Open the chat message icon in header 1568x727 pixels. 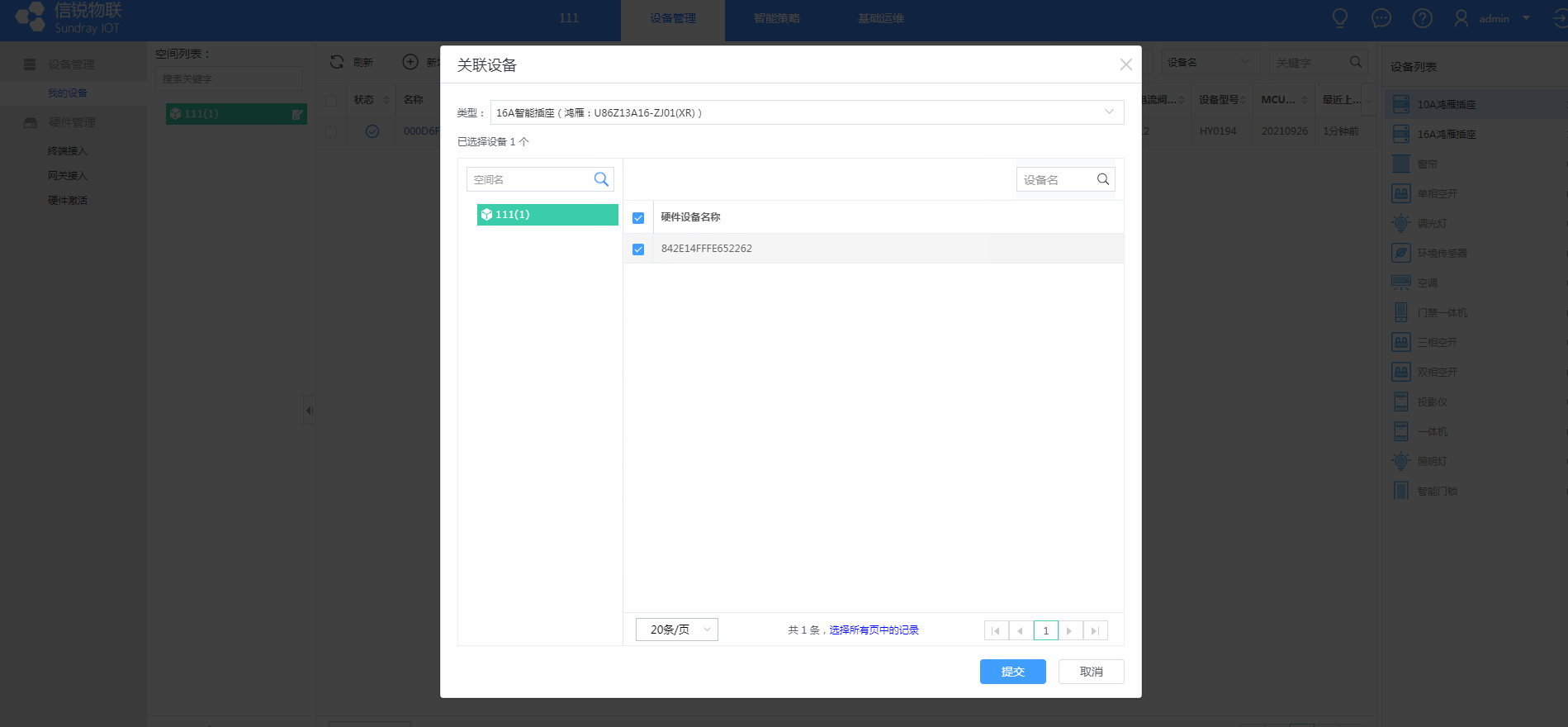click(1381, 18)
